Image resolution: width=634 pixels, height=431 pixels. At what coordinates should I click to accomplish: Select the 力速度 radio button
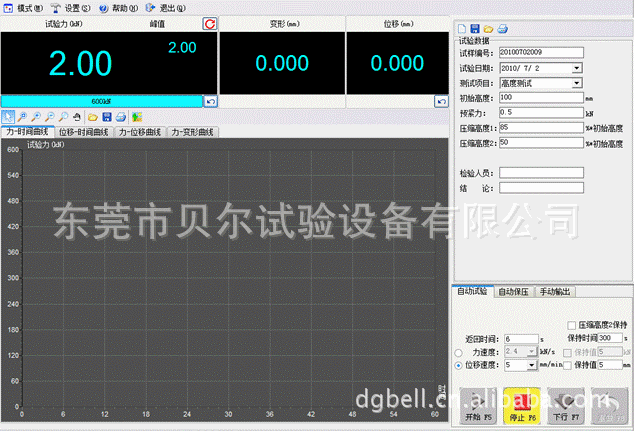click(x=459, y=352)
